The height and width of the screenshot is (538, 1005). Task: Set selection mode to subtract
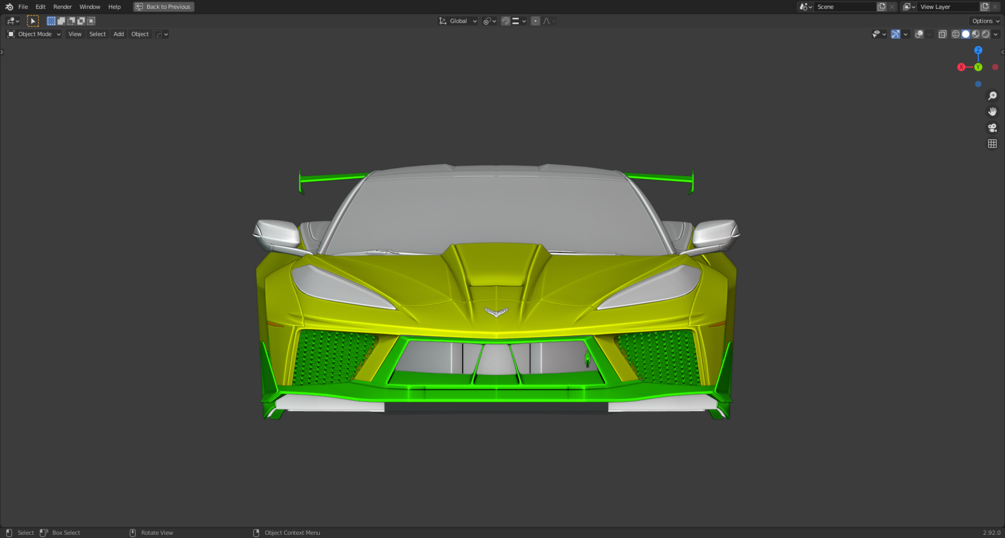click(x=71, y=21)
